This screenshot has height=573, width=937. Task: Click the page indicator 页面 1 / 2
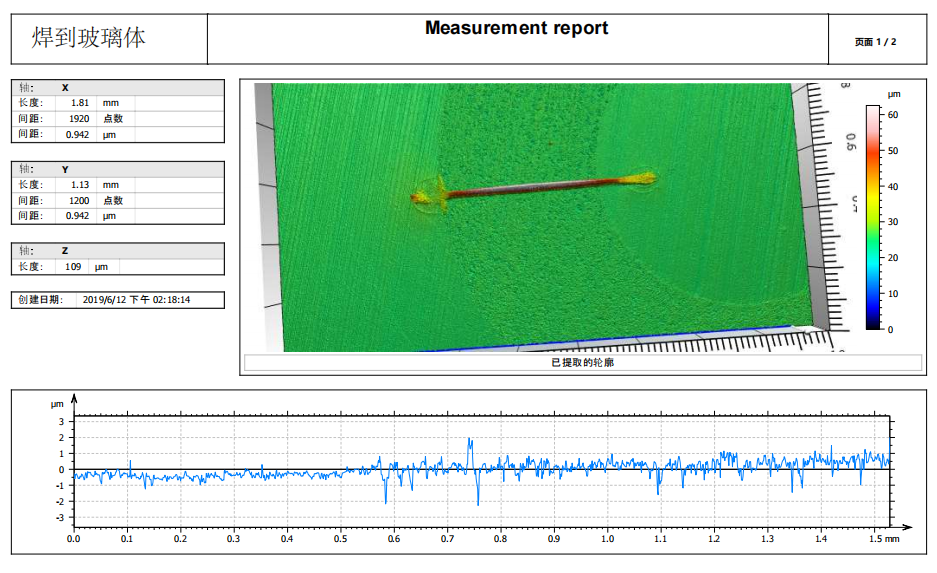click(x=875, y=42)
